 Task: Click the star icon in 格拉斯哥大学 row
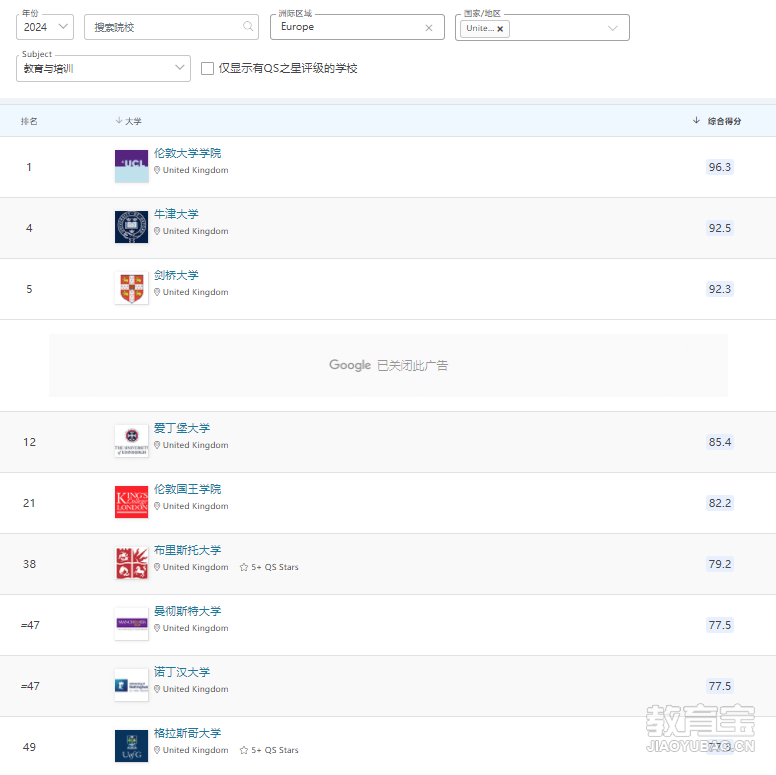(x=243, y=750)
